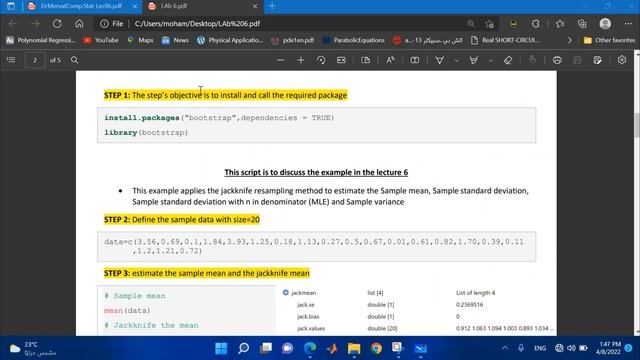Open the Windows Start menu

click(x=221, y=348)
